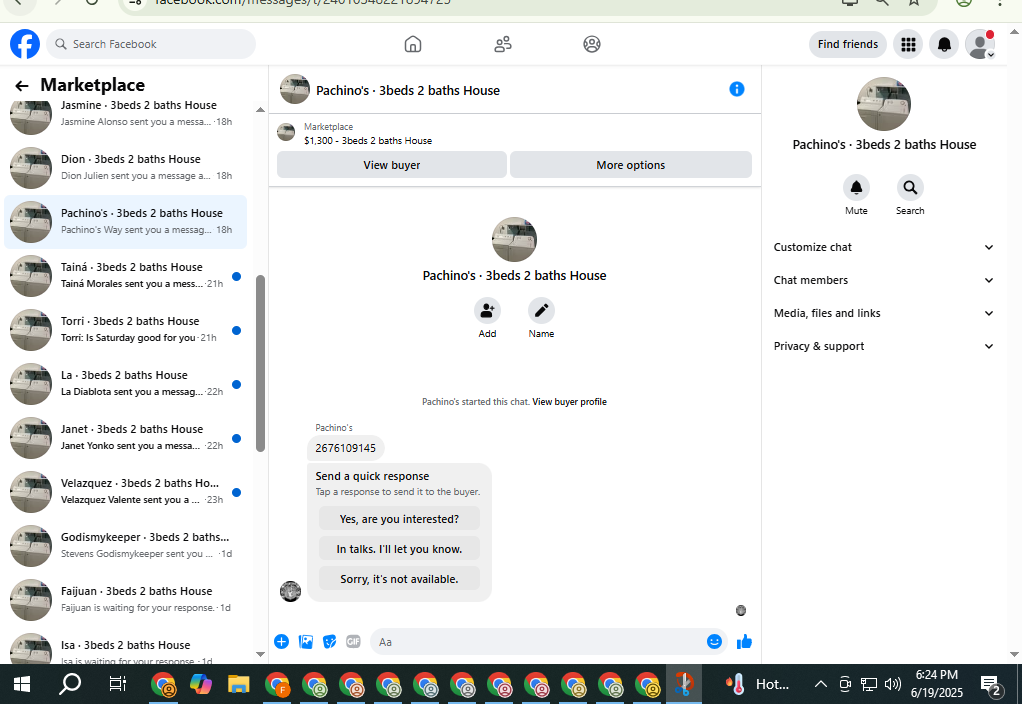Choose a GIF in the composer
This screenshot has height=704, width=1022.
tap(353, 641)
